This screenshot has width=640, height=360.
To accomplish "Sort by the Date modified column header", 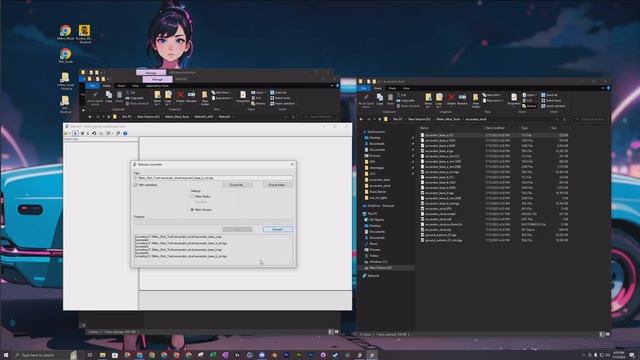I will (495, 128).
